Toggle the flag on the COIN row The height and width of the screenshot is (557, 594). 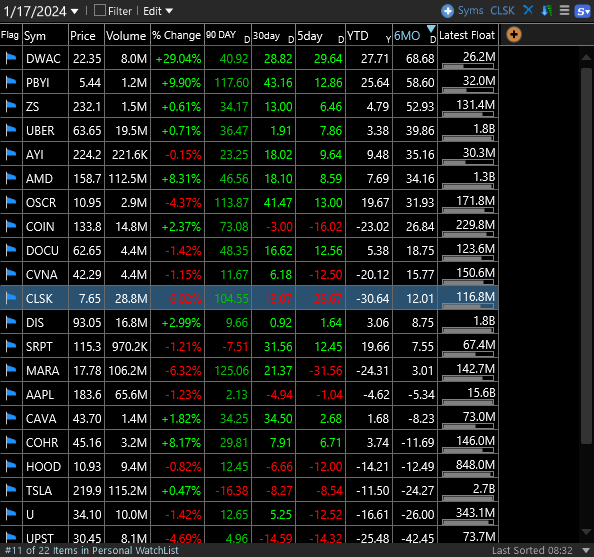tap(11, 226)
